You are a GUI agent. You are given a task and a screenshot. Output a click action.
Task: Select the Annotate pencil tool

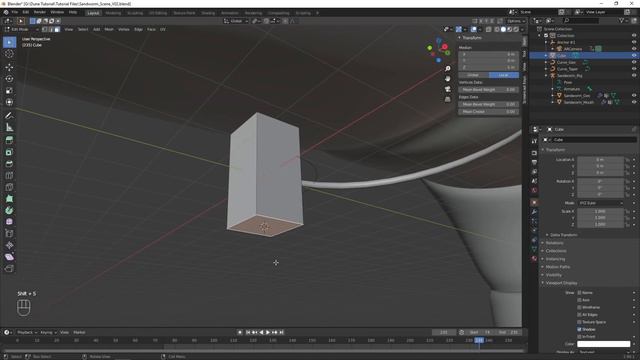pos(9,116)
